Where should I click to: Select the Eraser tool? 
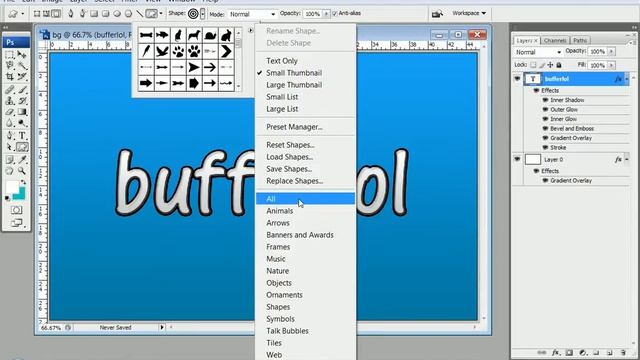(10, 112)
